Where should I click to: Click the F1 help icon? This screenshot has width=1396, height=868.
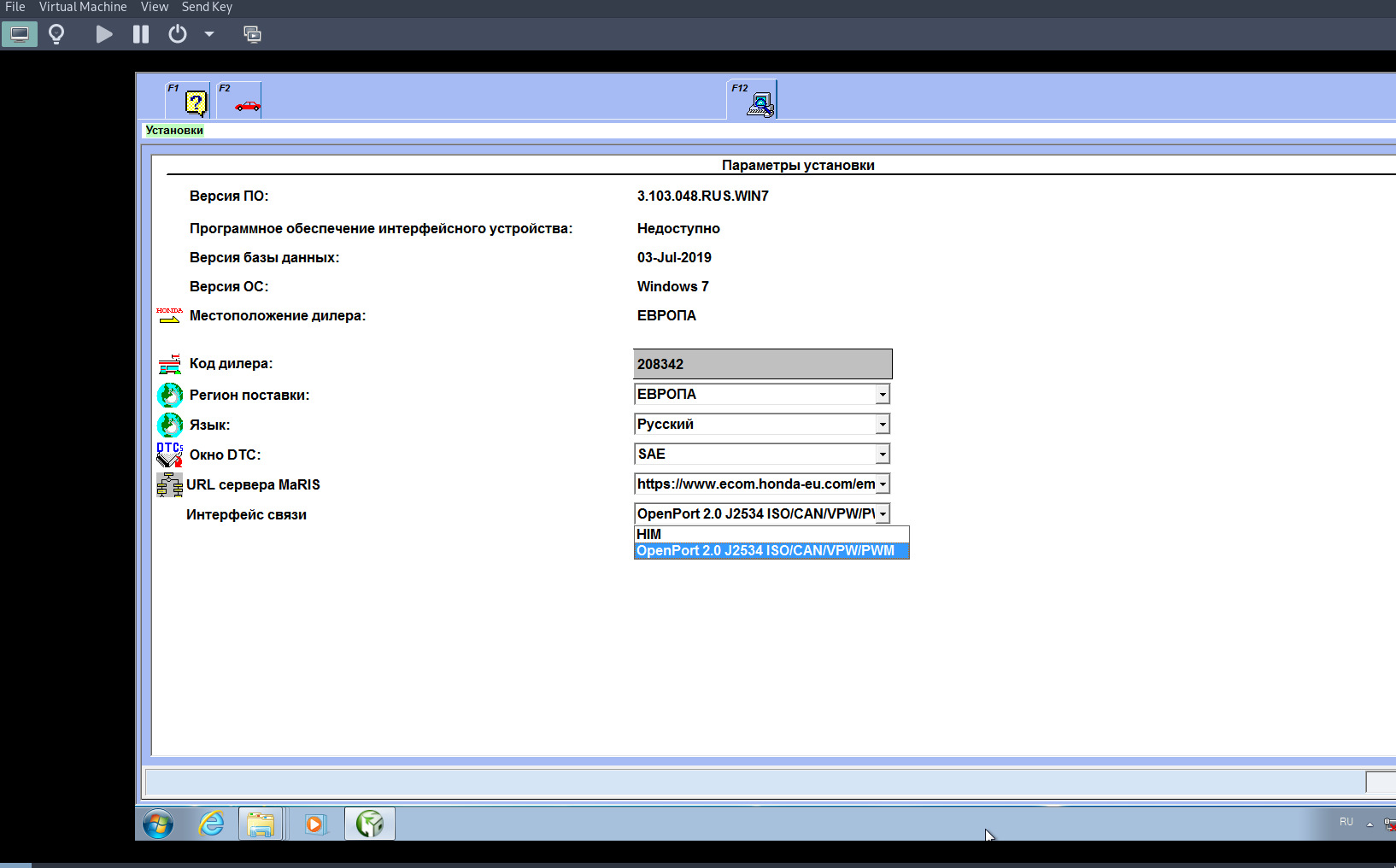pos(188,100)
